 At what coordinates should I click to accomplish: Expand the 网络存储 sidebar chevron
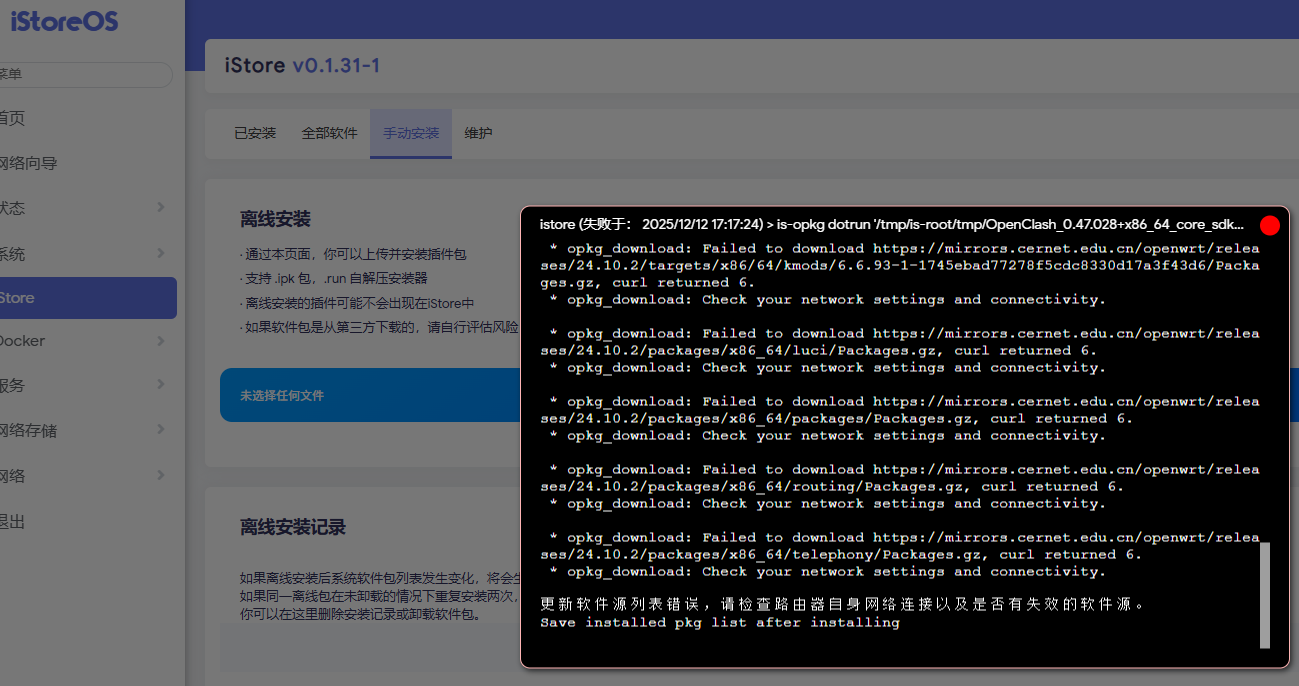coord(161,430)
